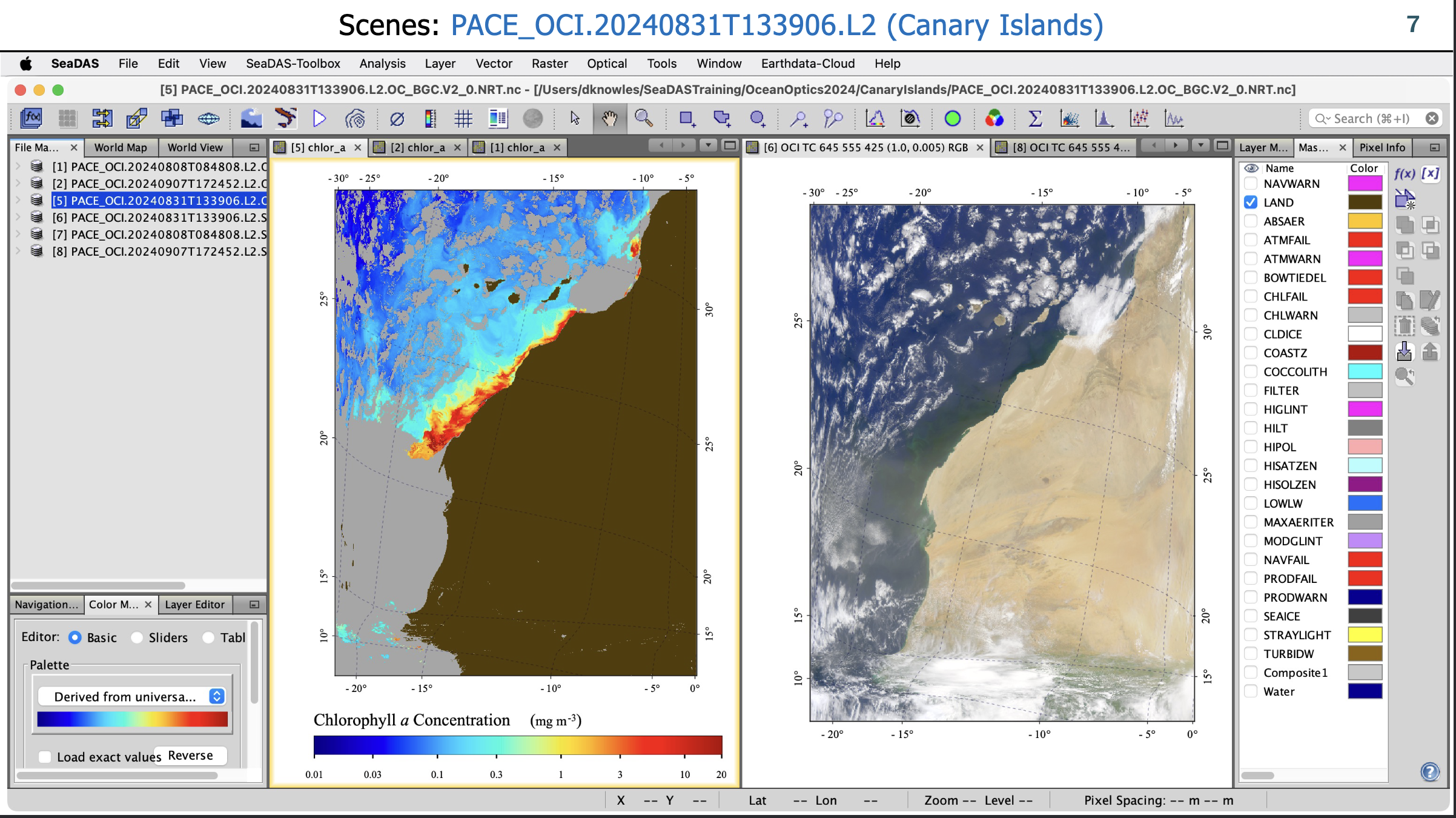The image size is (1456, 818).
Task: Expand product [8] PACE_OCI.20240907T172452 node
Action: coord(19,251)
